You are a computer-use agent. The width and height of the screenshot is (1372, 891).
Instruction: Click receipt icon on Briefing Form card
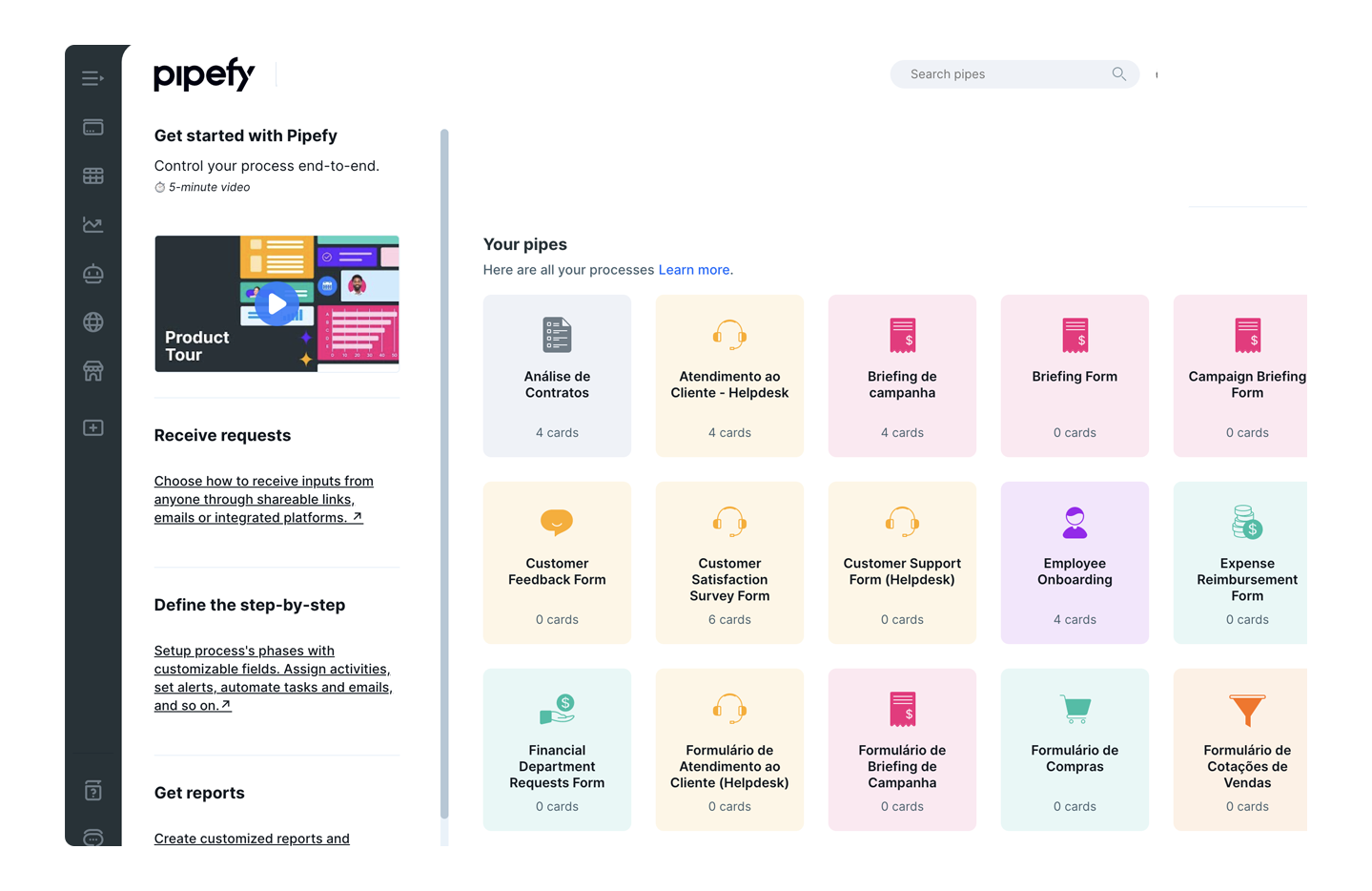pos(1075,335)
